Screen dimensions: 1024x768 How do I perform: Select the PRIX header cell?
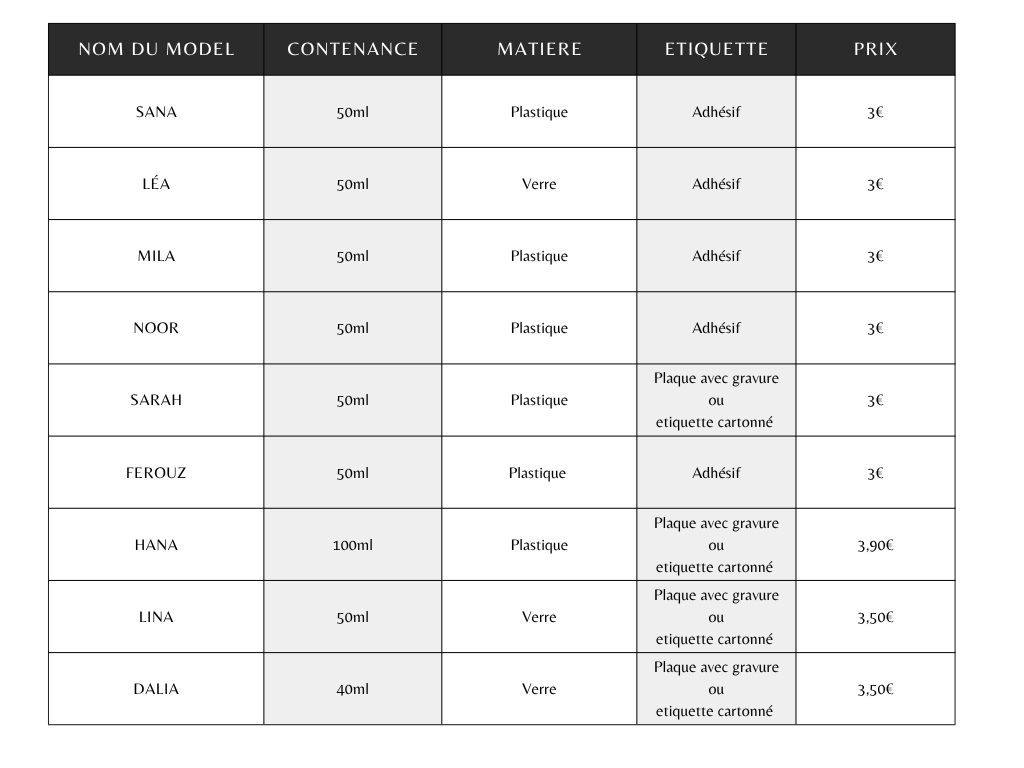point(875,49)
